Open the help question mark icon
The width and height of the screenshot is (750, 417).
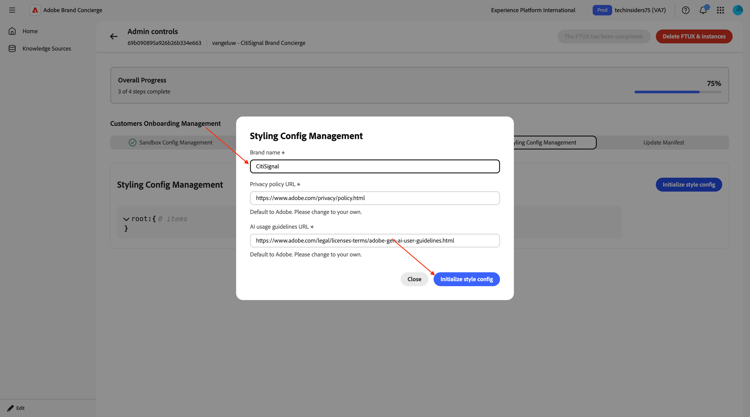685,10
